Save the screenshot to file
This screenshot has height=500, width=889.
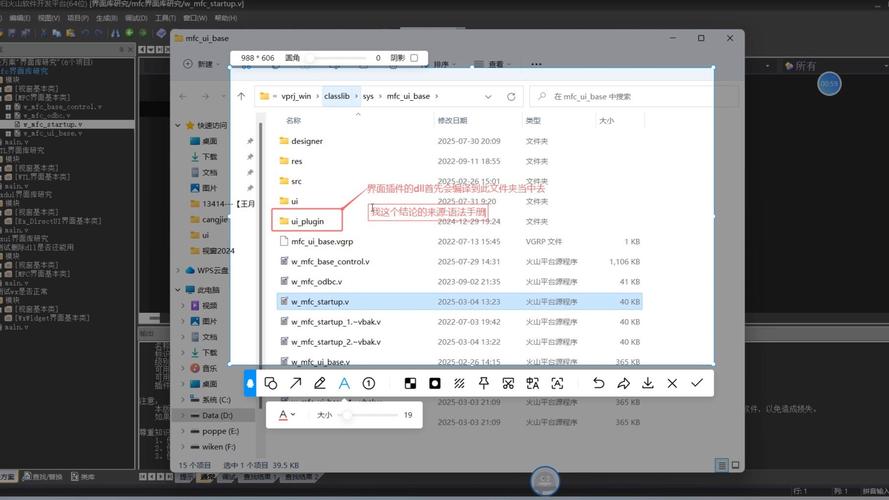[647, 384]
